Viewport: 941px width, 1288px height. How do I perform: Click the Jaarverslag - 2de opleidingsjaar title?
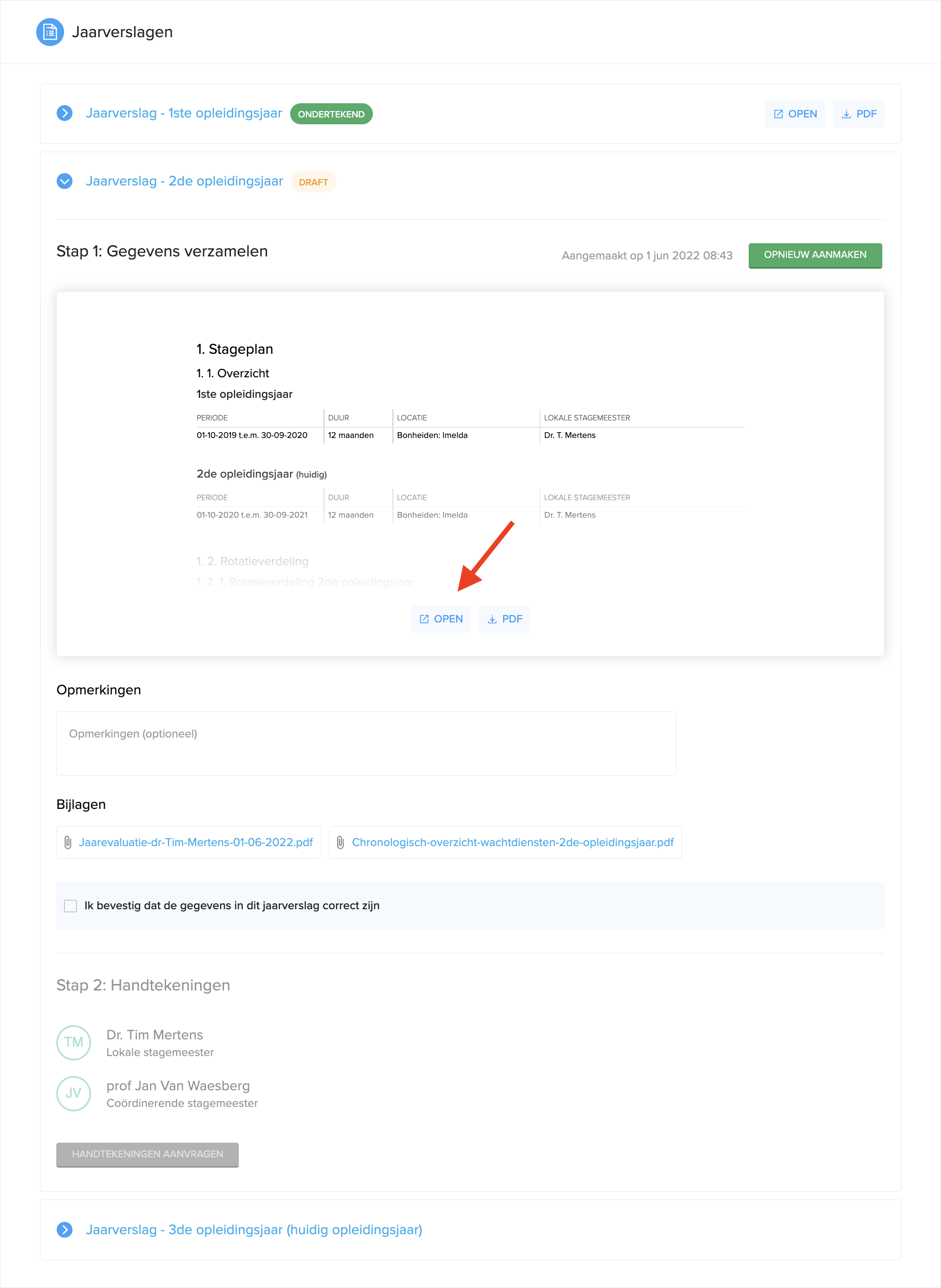click(184, 181)
